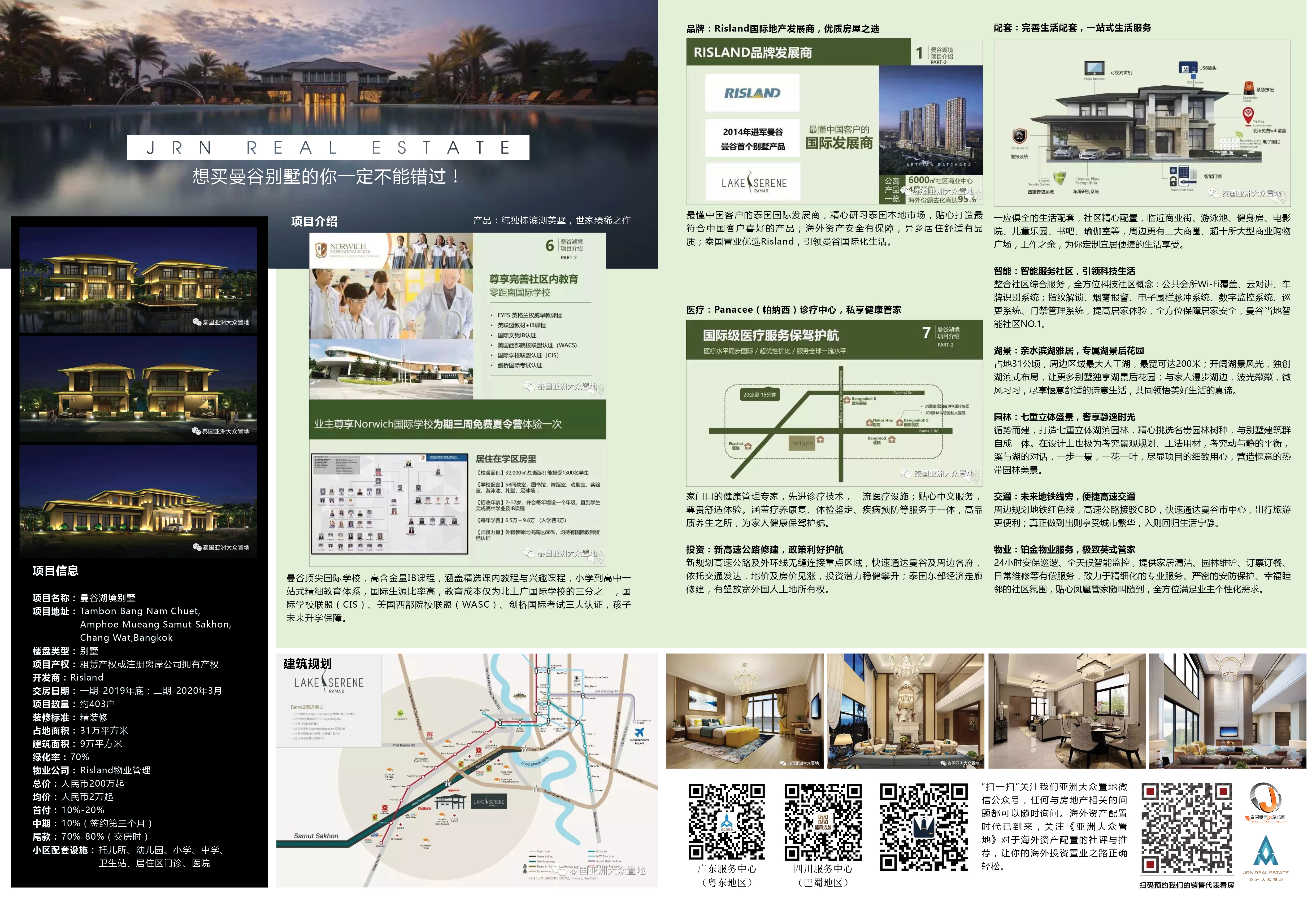Click 绿化率：70% row
The image size is (1316, 924).
(61, 757)
